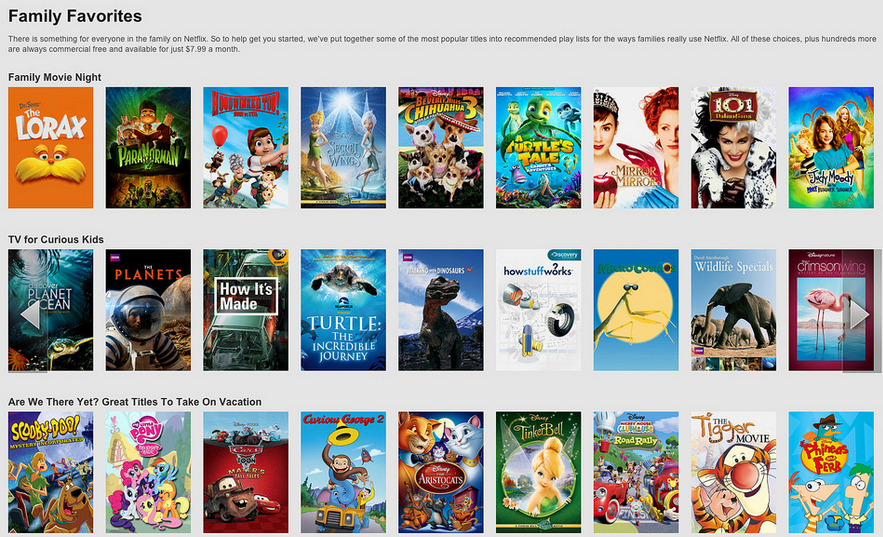Select the My Little Pony poster
The height and width of the screenshot is (537, 883).
[x=148, y=472]
